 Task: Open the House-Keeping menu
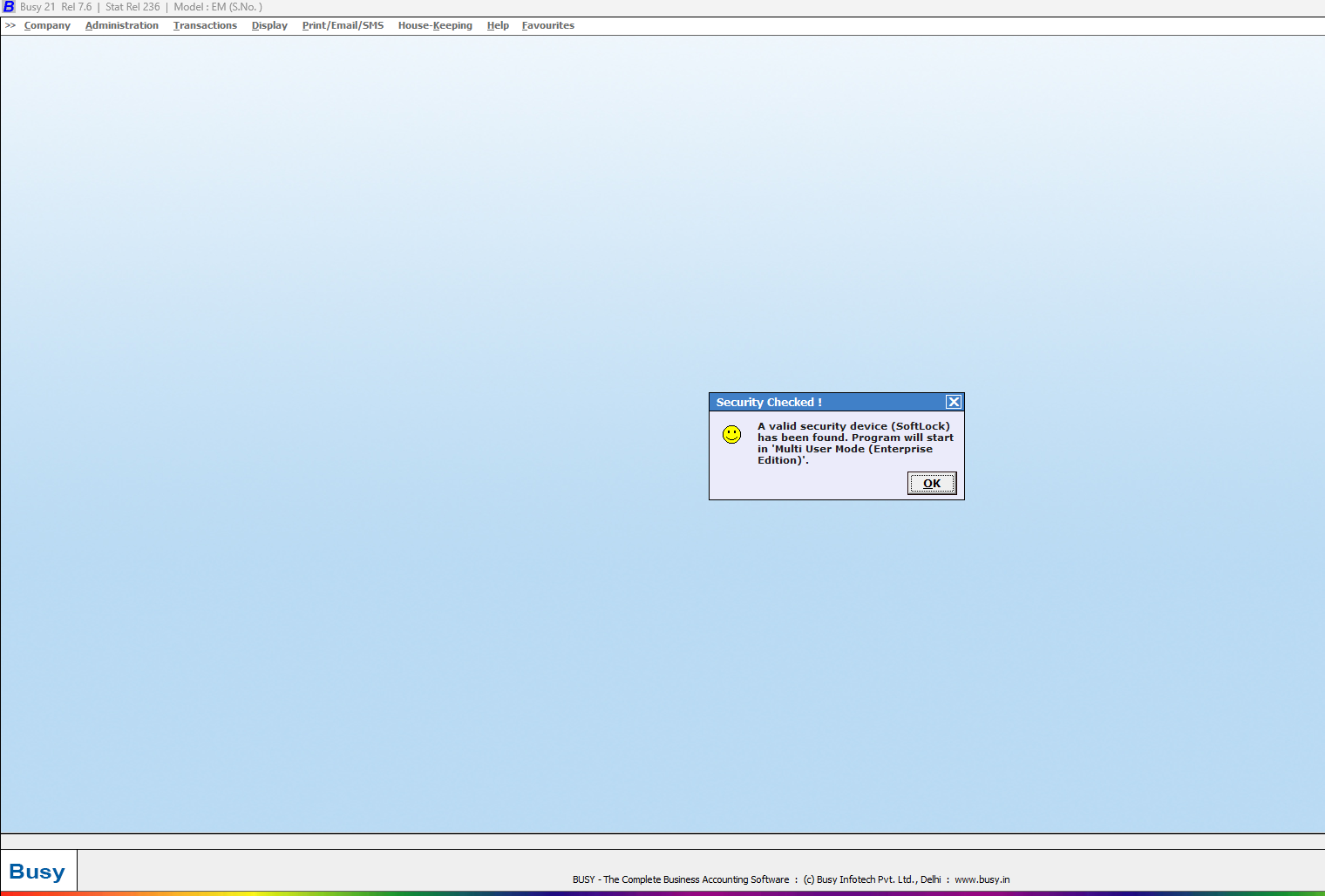coord(435,25)
